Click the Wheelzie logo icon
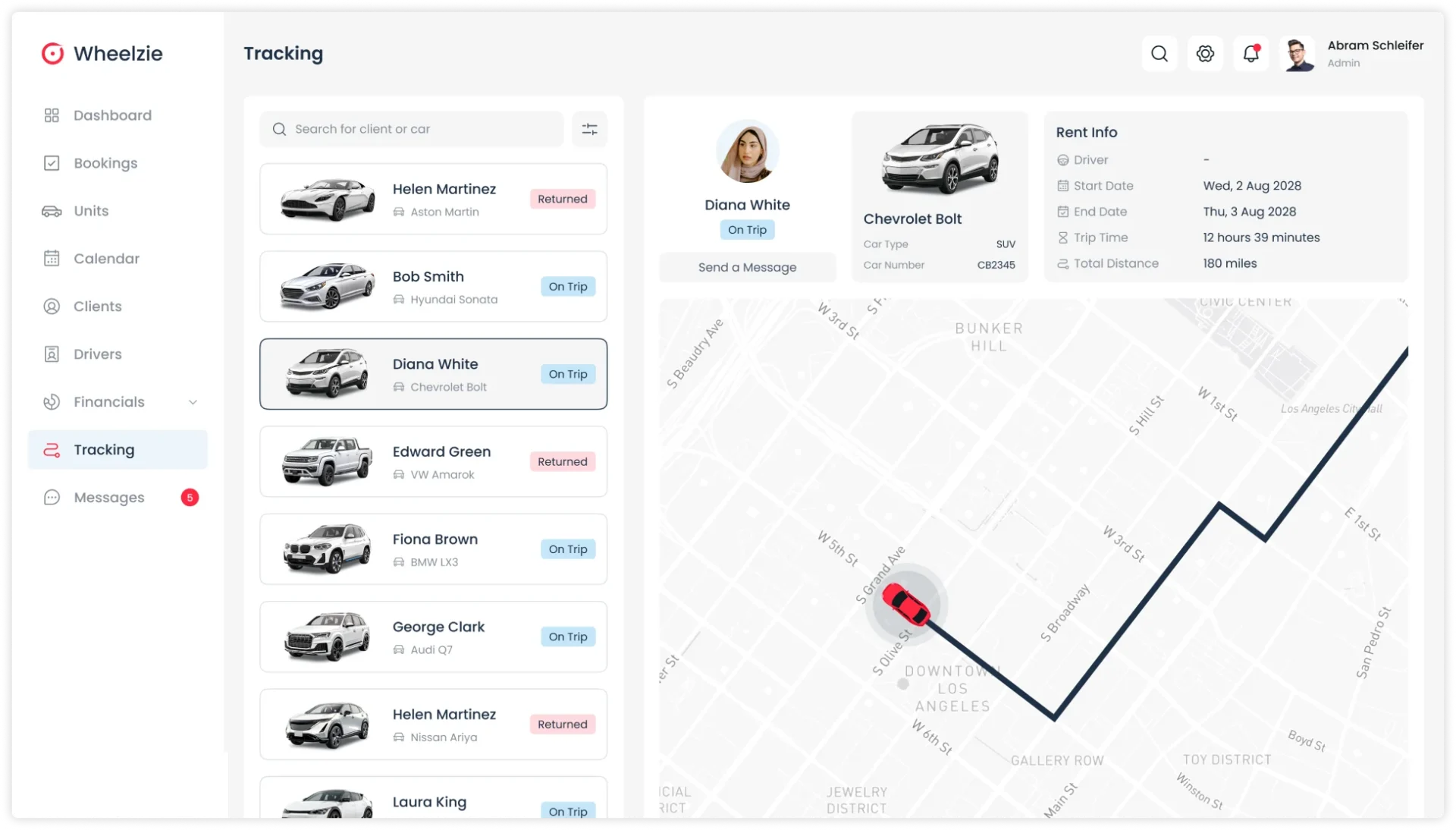 (x=52, y=54)
